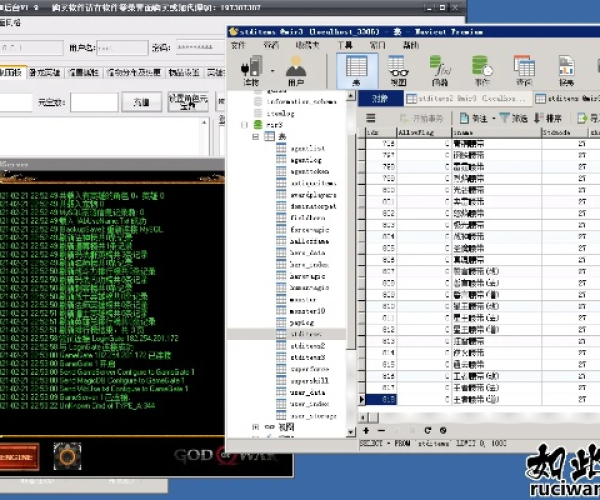Collapse the Tables (表) node in the tree
600x500 pixels.
256,137
